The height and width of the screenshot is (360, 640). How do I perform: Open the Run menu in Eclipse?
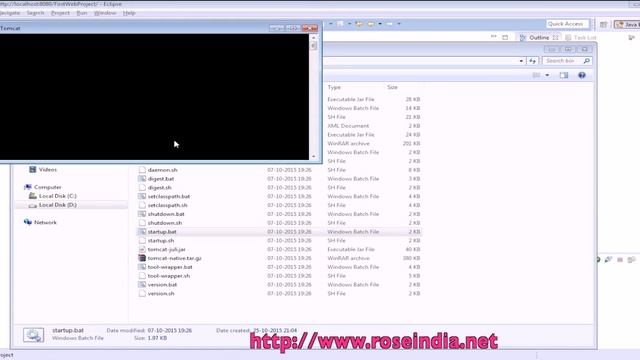click(x=82, y=13)
